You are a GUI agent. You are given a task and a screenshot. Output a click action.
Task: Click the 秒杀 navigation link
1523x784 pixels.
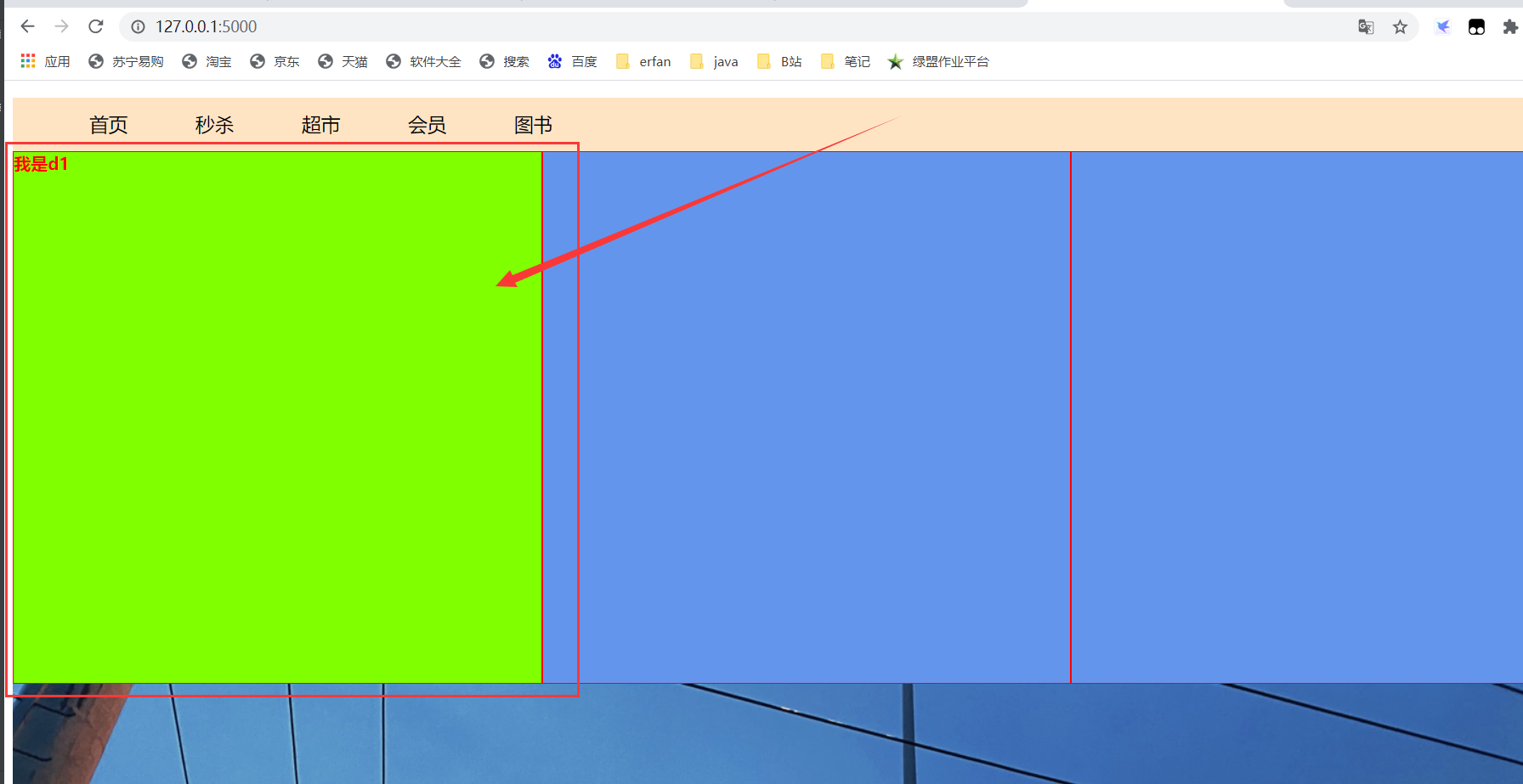[214, 124]
